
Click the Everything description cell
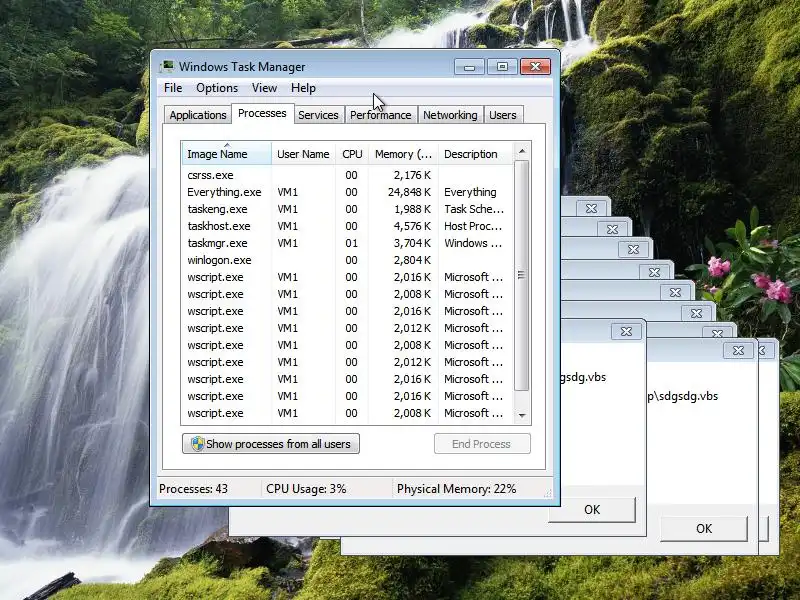pyautogui.click(x=470, y=192)
